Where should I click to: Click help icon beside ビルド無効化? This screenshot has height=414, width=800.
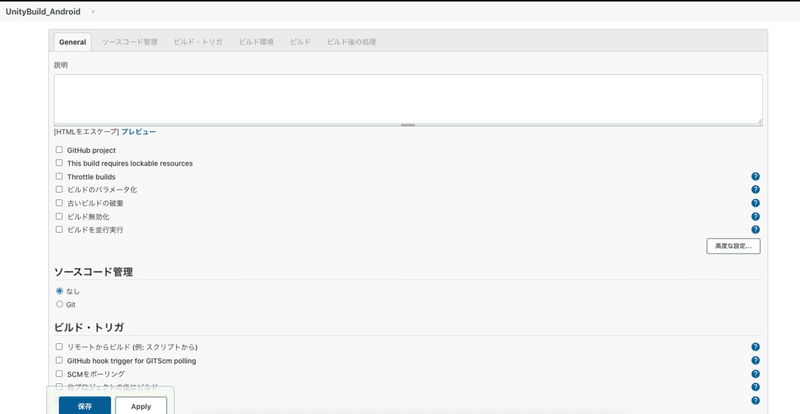[x=755, y=216]
